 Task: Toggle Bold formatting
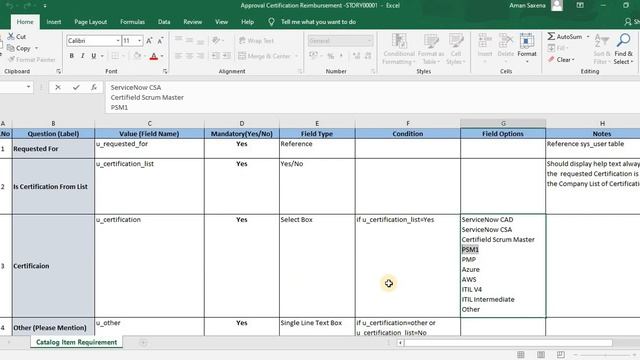[x=71, y=56]
